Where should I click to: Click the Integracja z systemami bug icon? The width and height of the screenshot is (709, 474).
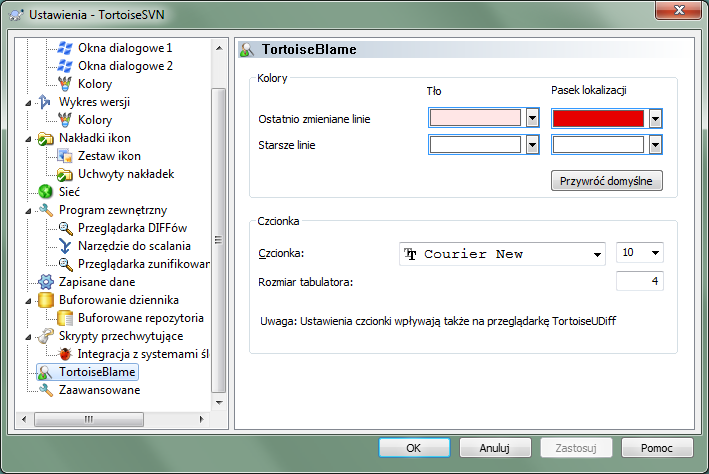65,354
